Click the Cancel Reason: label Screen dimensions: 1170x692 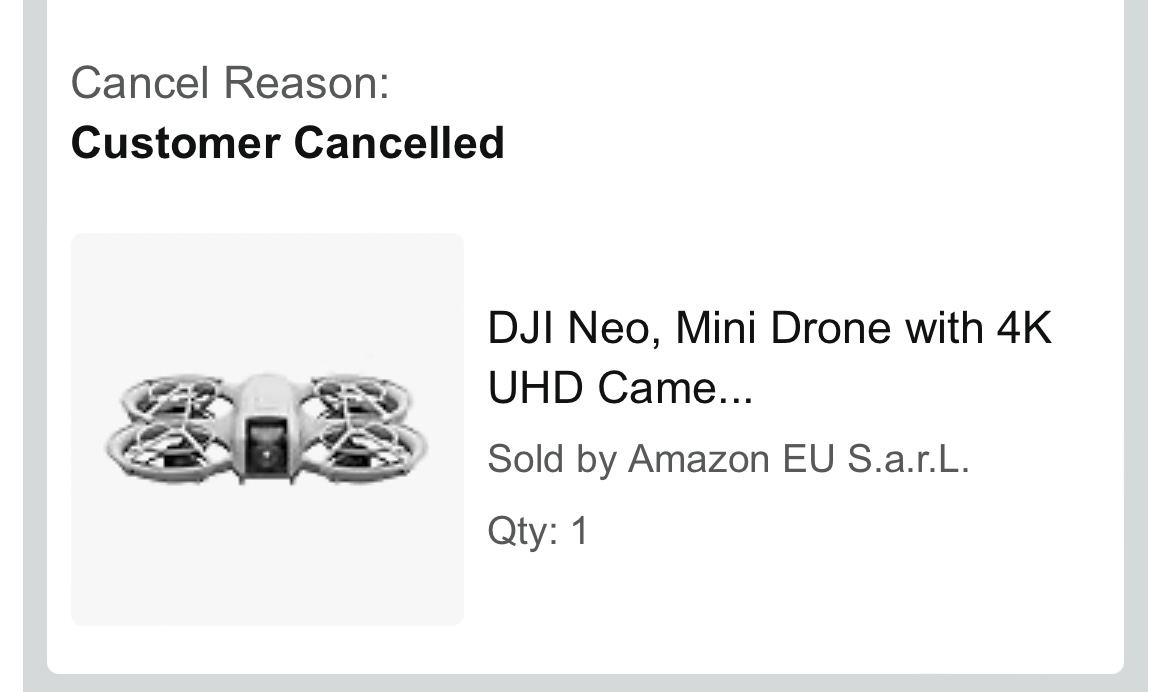[x=230, y=82]
